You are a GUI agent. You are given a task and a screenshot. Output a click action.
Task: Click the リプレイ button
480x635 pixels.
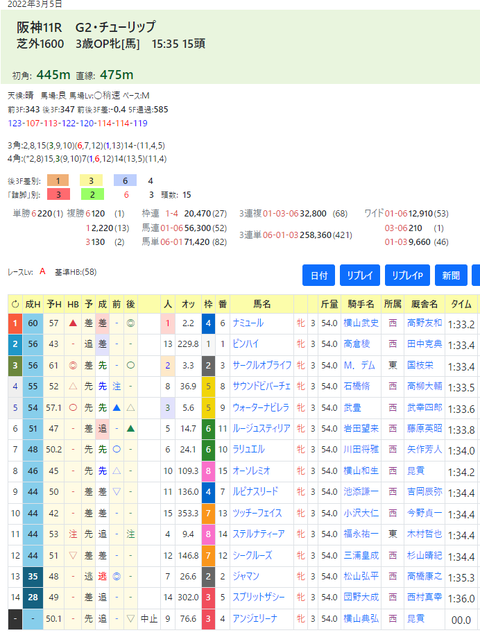[x=359, y=275]
